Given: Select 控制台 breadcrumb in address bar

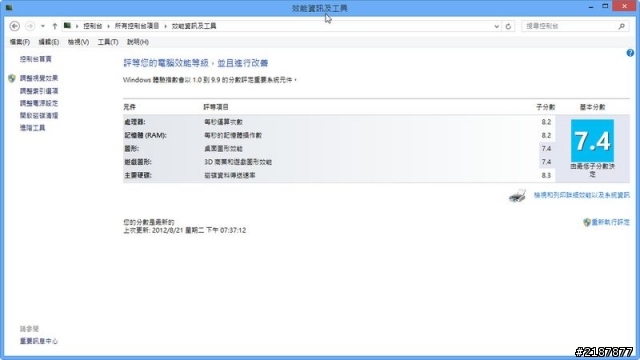Looking at the screenshot, I should pyautogui.click(x=93, y=26).
